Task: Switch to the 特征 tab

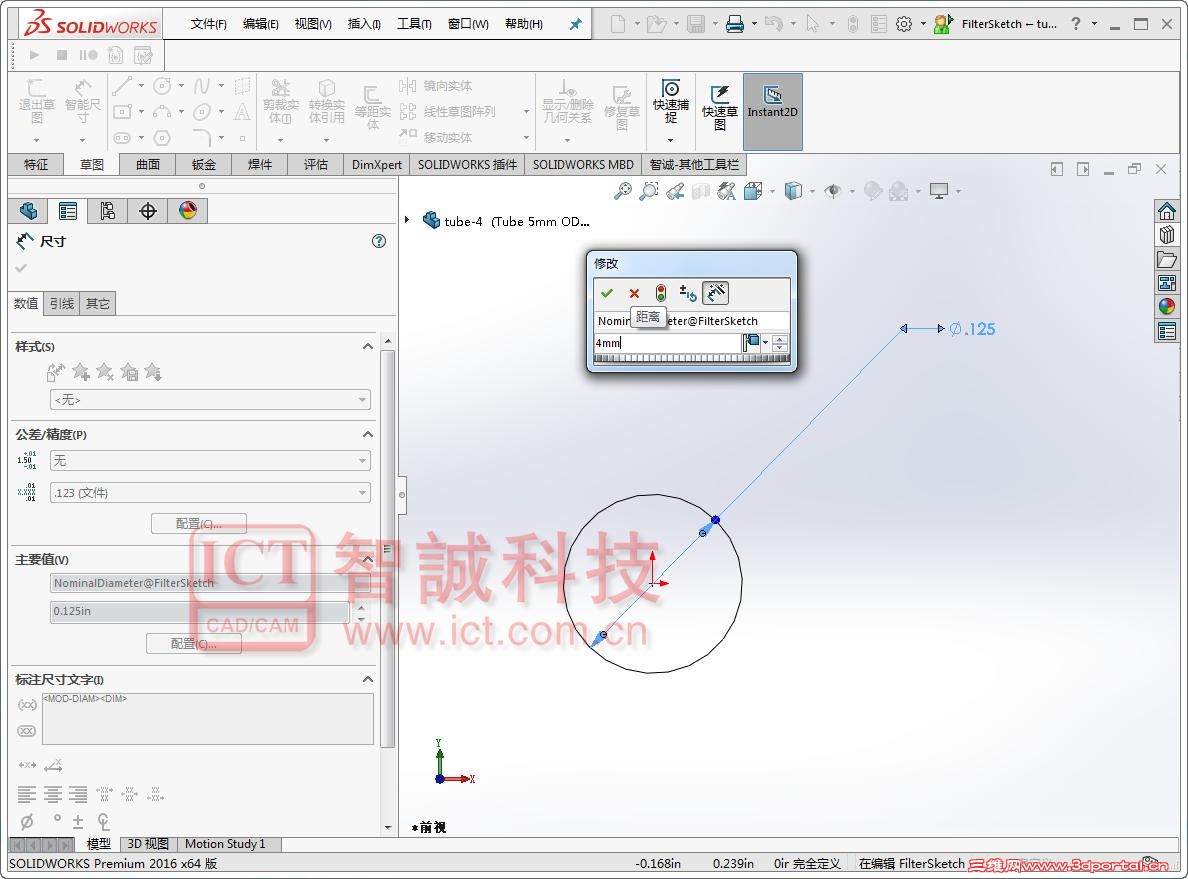Action: [36, 164]
